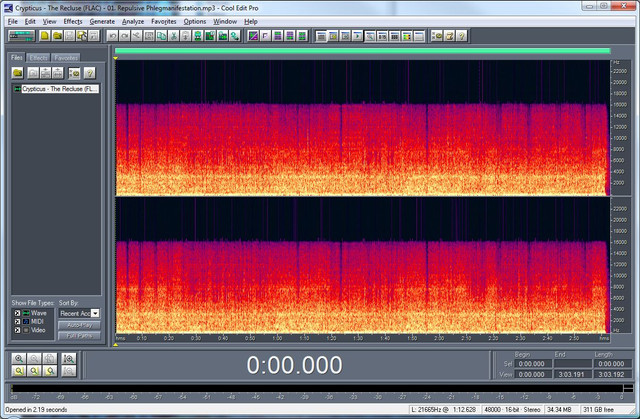Image resolution: width=640 pixels, height=419 pixels.
Task: Select the Files tab
Action: [x=17, y=58]
